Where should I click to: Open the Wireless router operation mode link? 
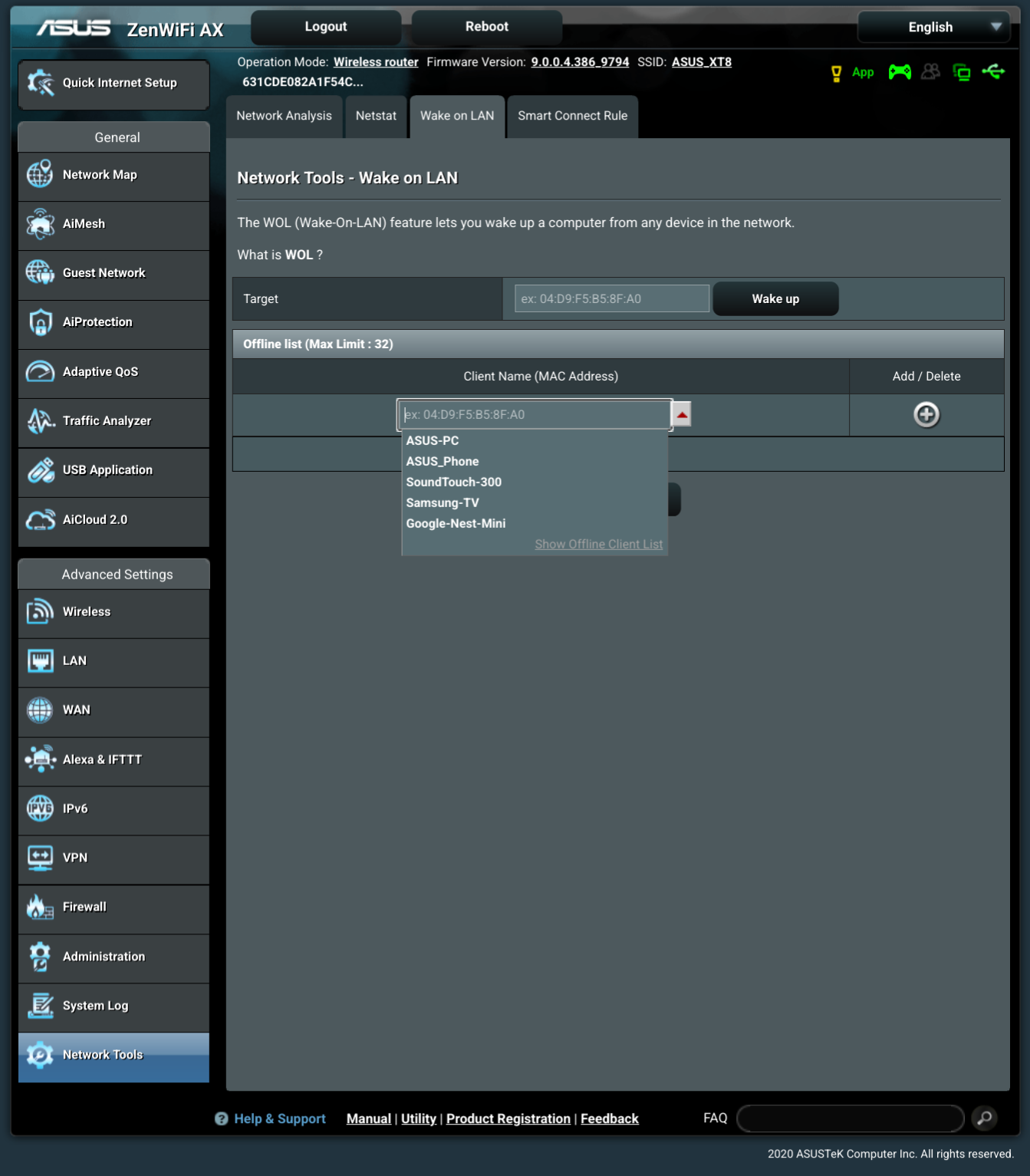point(376,62)
